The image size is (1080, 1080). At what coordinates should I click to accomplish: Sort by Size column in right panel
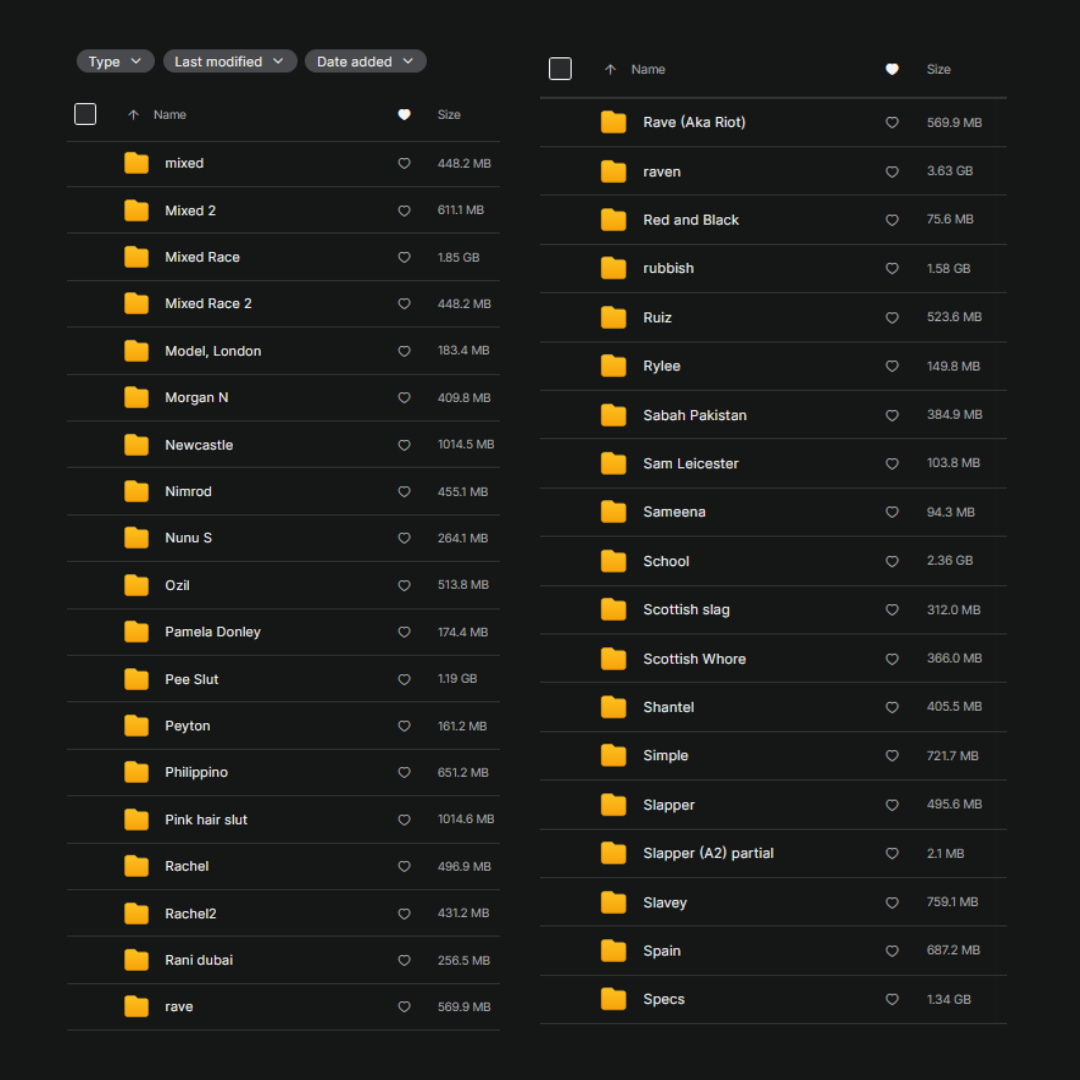point(938,69)
